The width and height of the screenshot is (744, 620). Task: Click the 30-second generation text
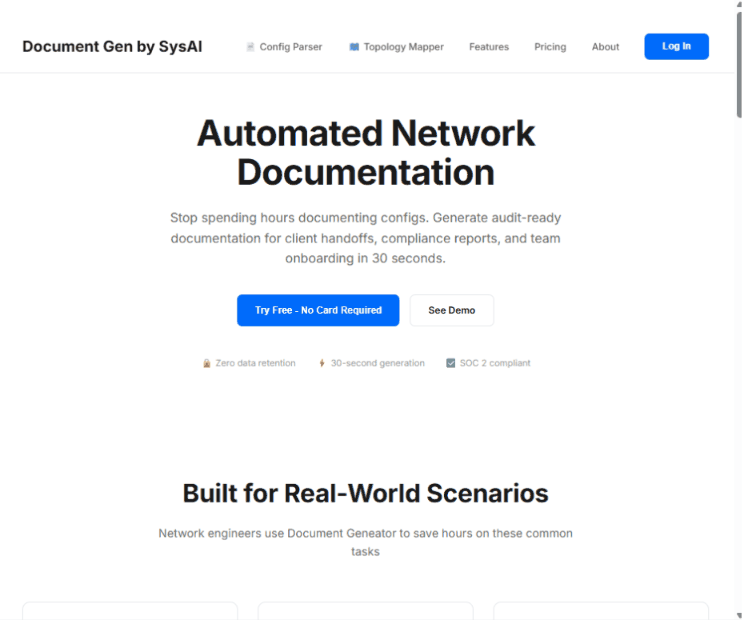click(378, 363)
